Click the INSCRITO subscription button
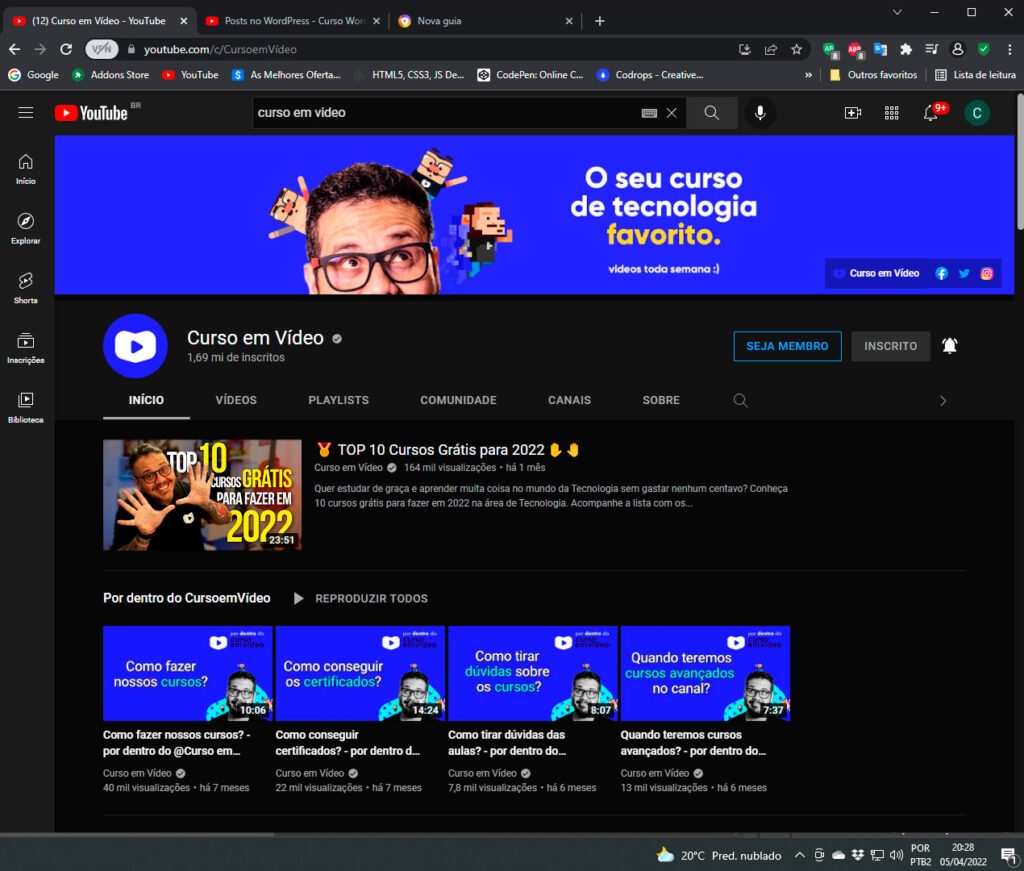This screenshot has height=871, width=1024. tap(891, 346)
